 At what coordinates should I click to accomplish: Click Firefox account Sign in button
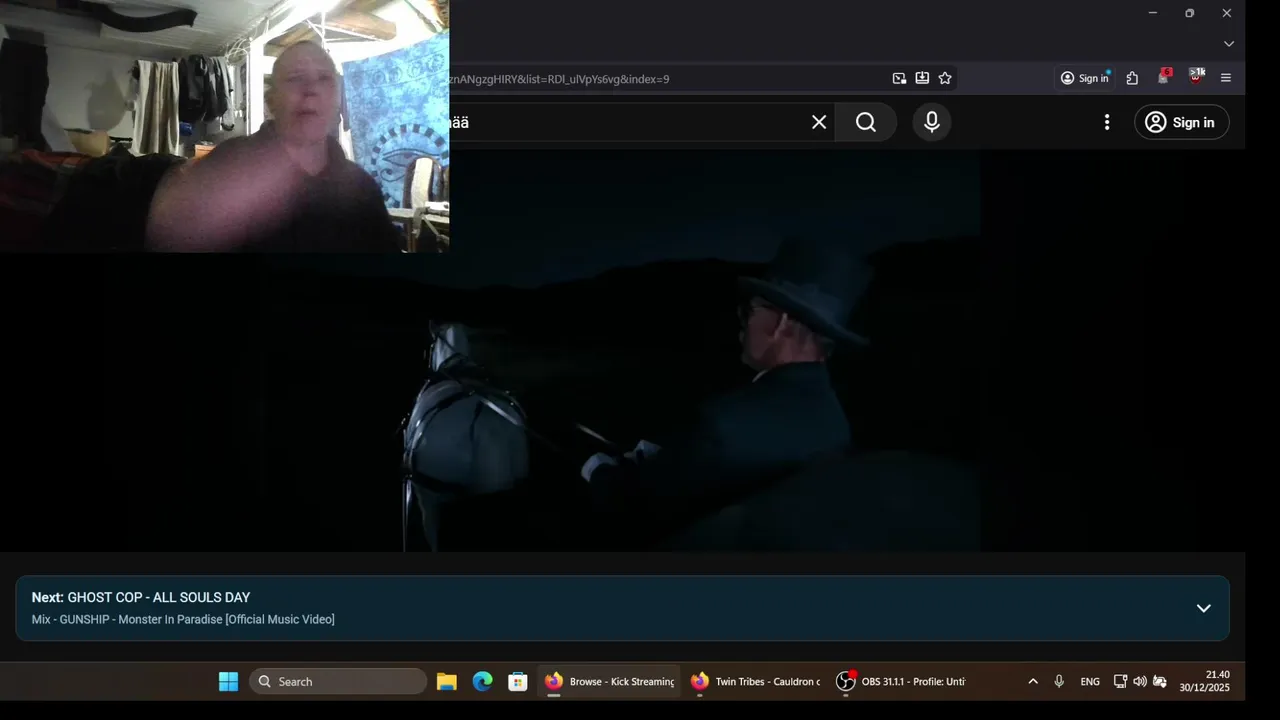[1085, 78]
